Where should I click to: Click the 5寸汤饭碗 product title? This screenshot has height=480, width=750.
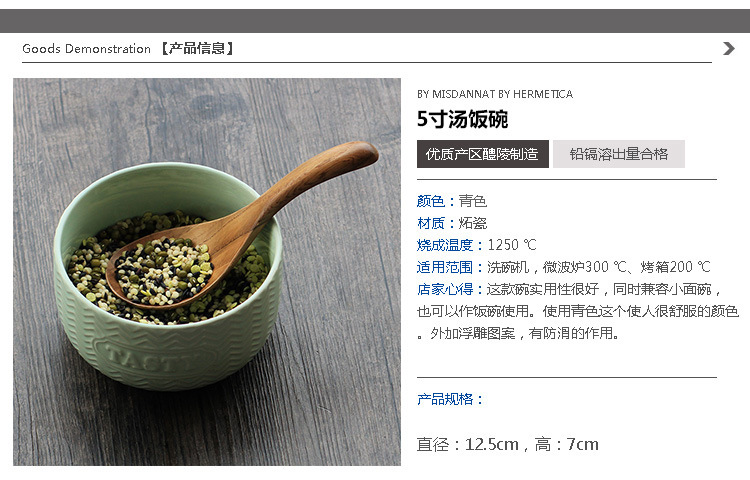tap(462, 119)
